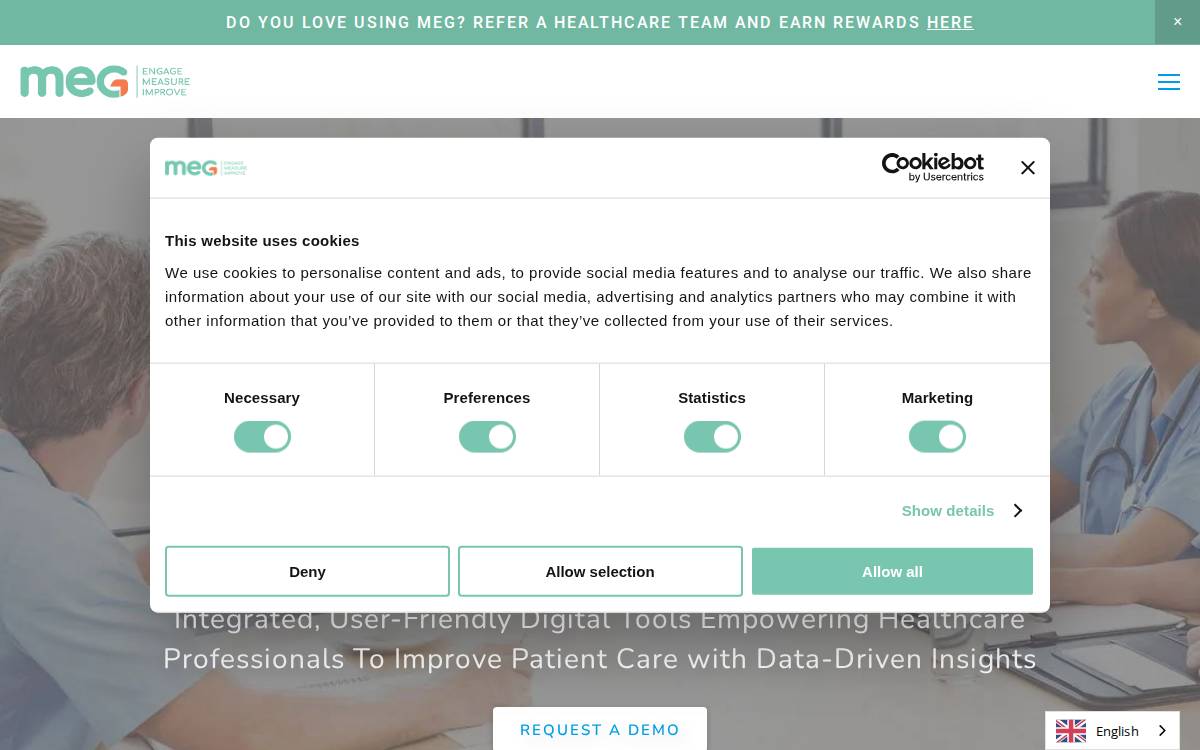Turn off the Statistics cookies switch

(712, 437)
